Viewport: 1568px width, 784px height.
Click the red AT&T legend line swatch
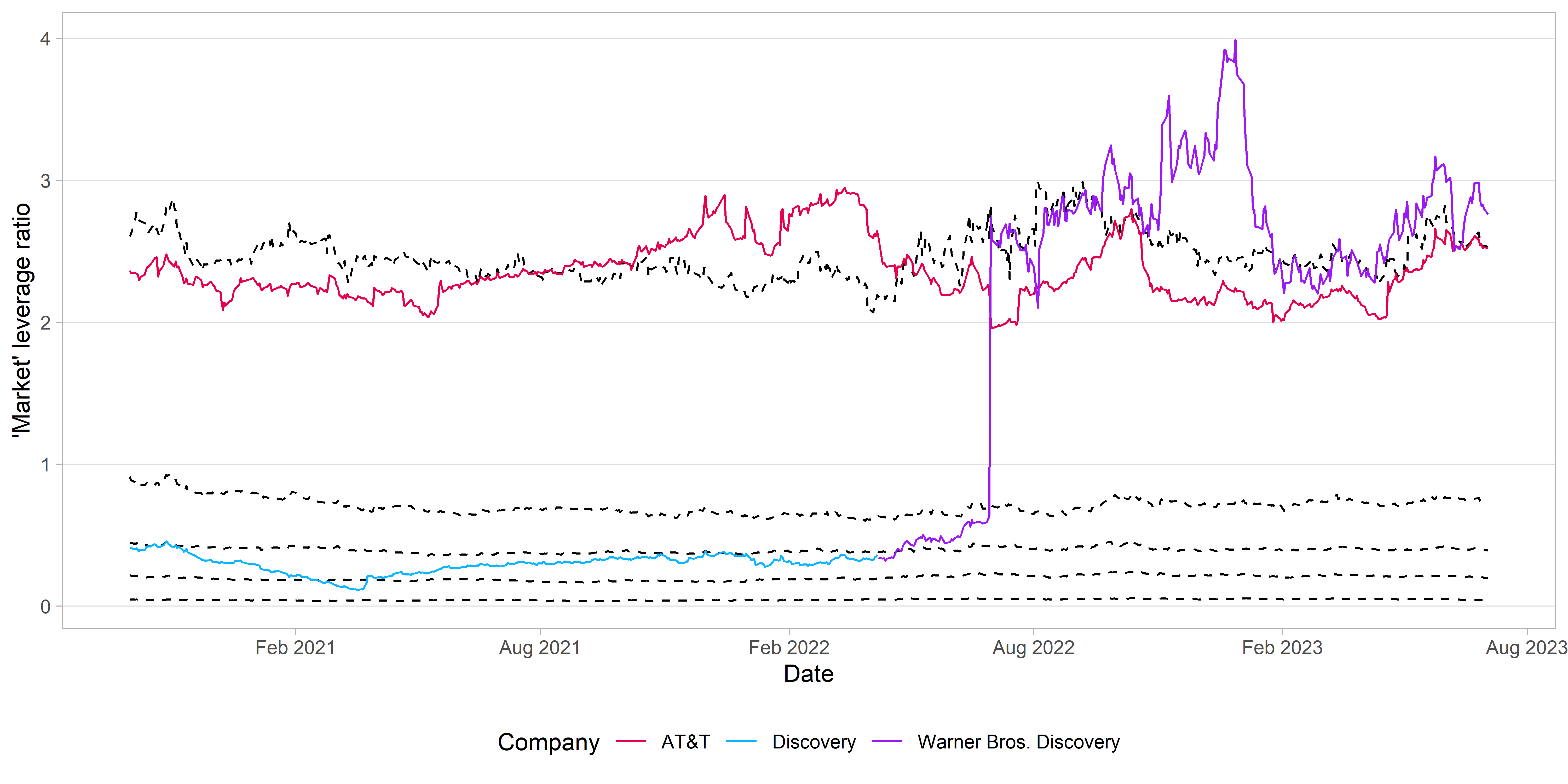point(631,741)
